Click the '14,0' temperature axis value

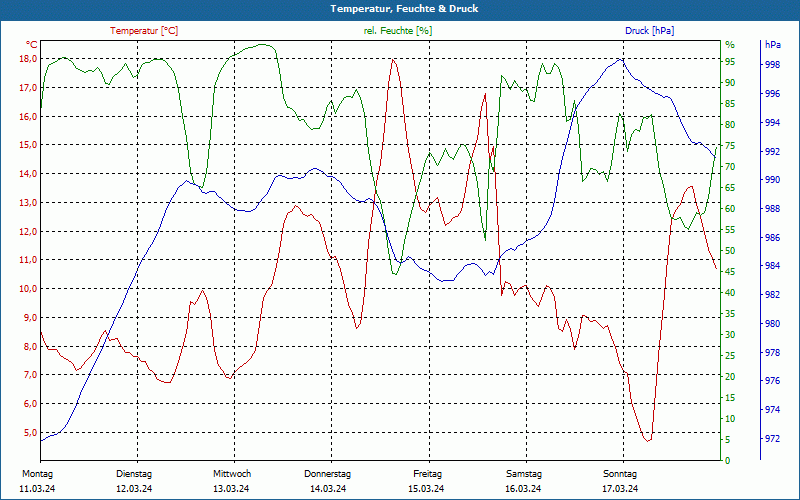coord(28,173)
